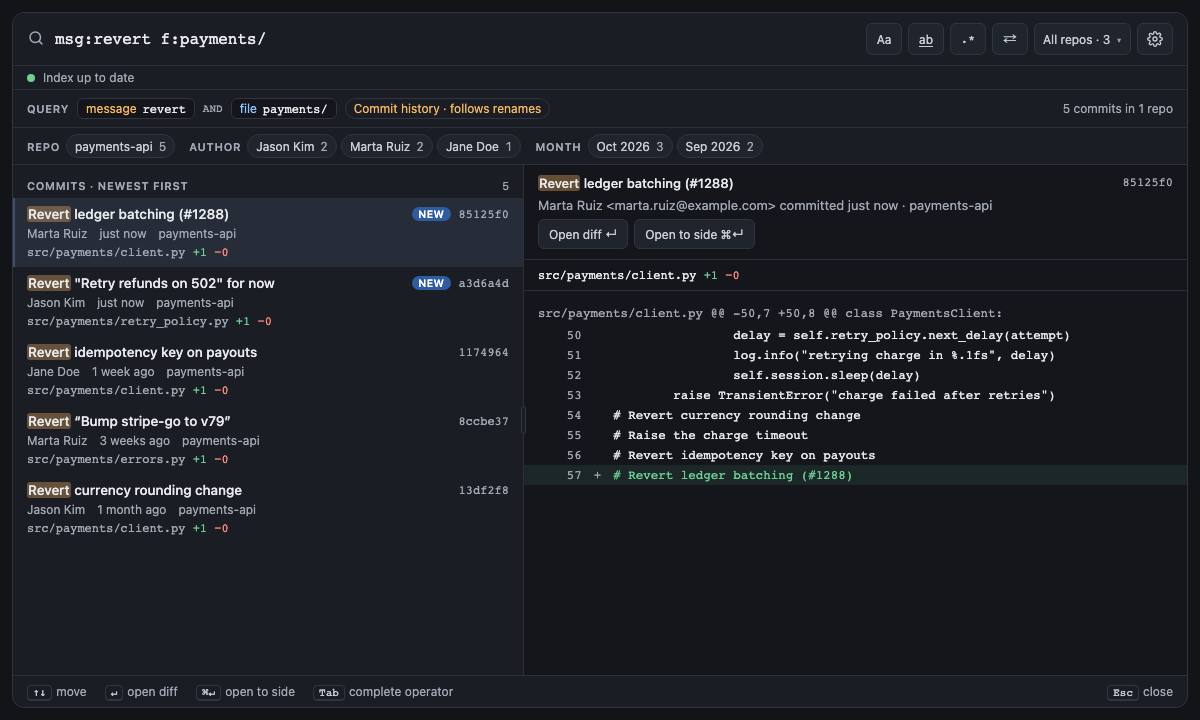Click the cmd-enter open to side hint
Viewport: 1200px width, 720px height.
click(x=246, y=692)
